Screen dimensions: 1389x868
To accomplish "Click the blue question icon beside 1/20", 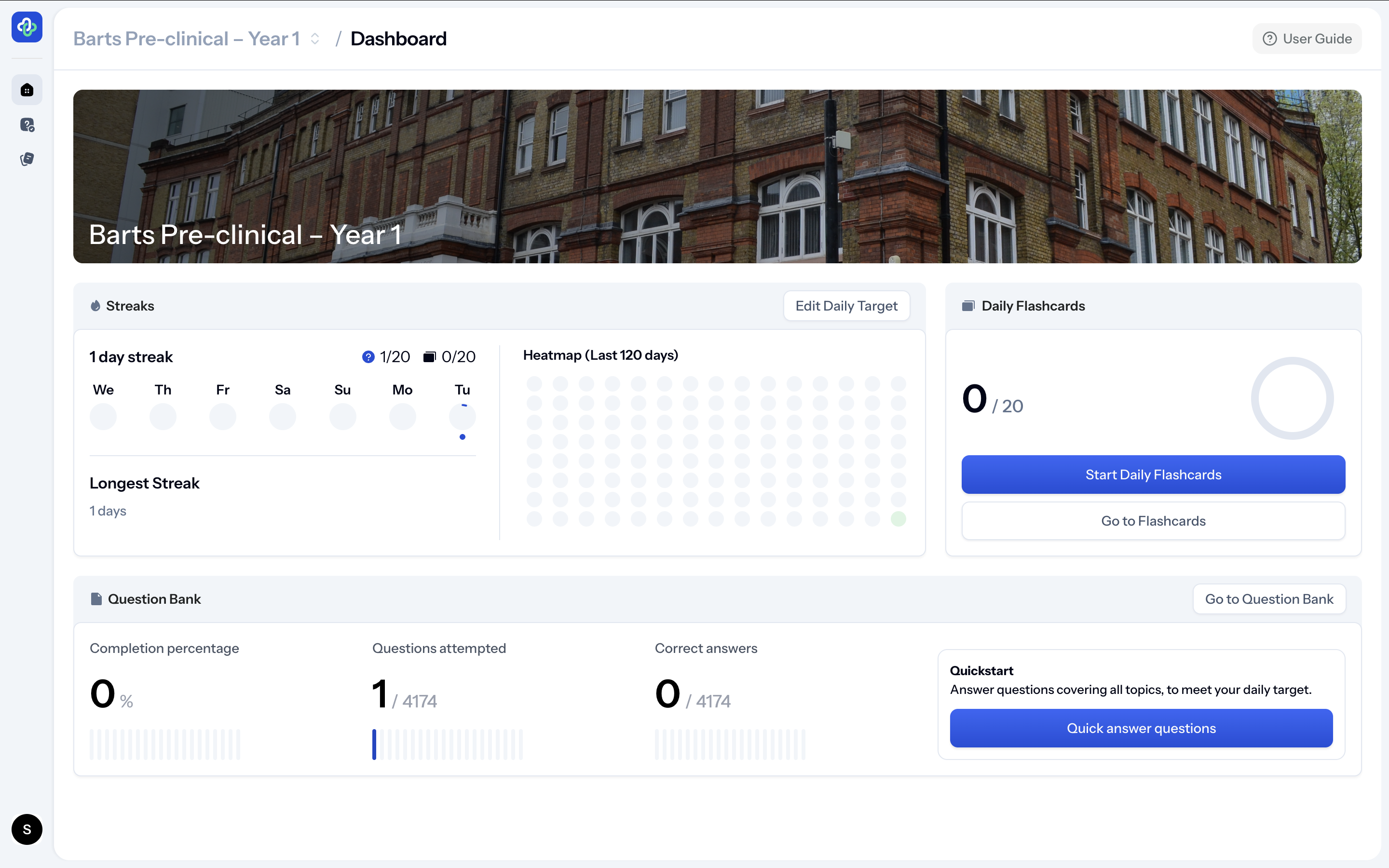I will pos(368,357).
